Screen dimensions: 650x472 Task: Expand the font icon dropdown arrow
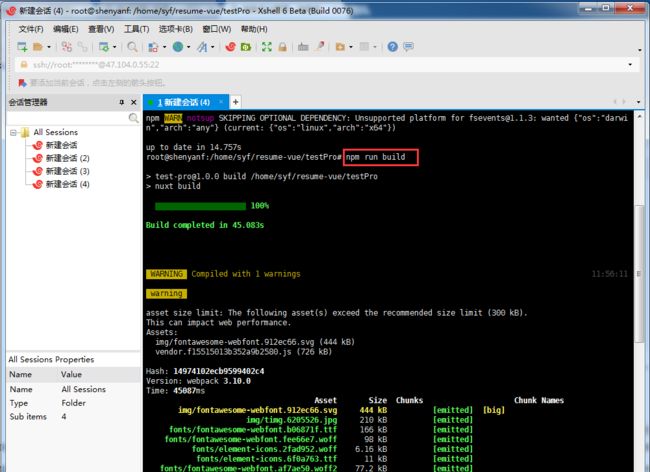[213, 47]
